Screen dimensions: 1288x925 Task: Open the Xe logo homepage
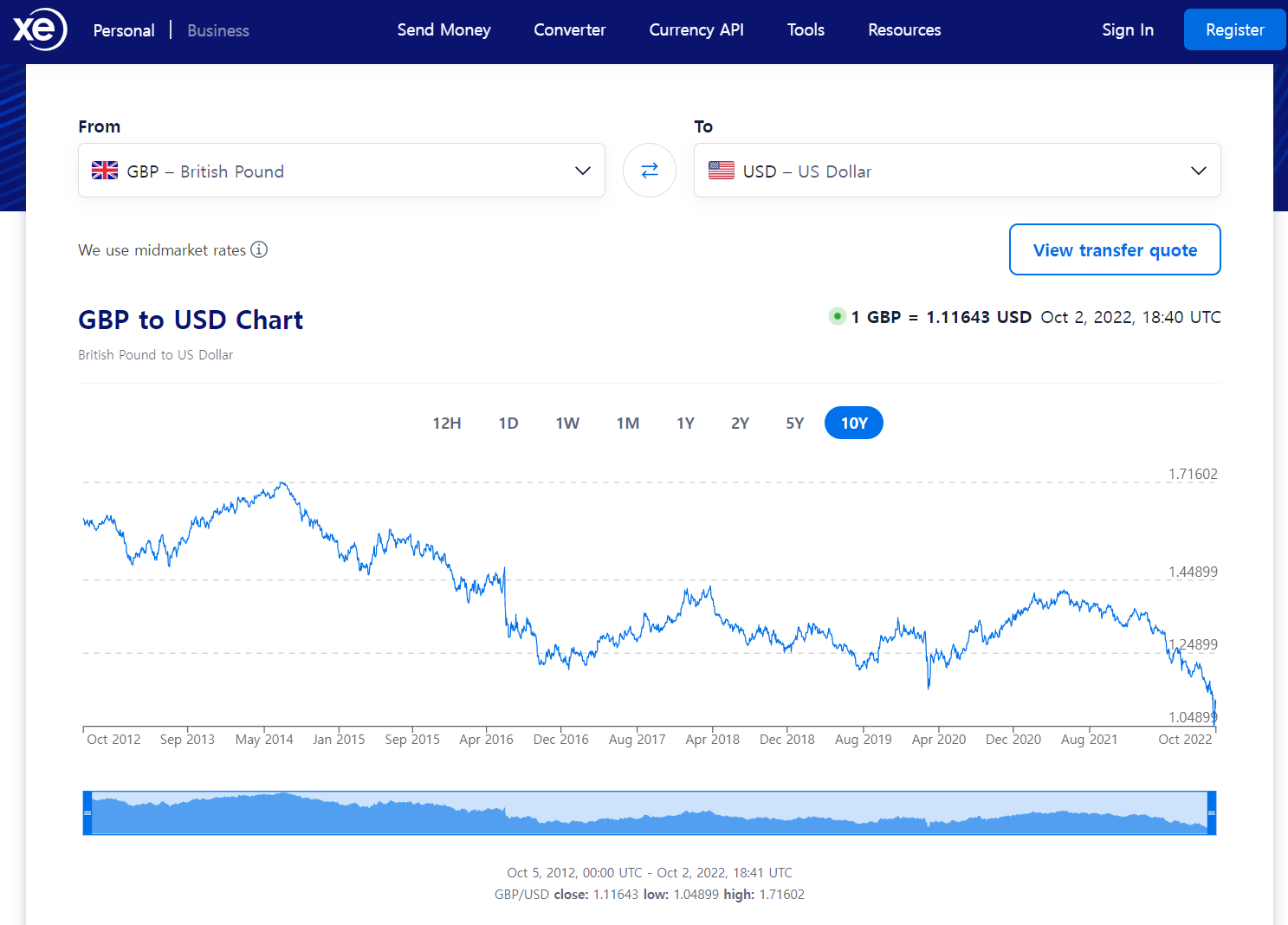tap(39, 29)
